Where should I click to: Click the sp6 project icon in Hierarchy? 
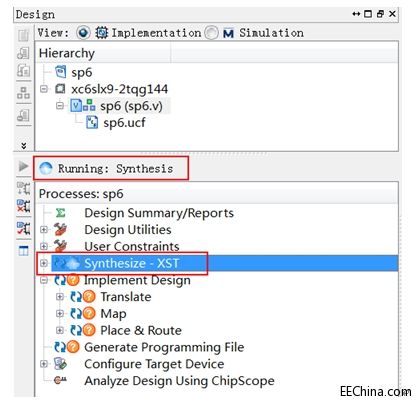(x=60, y=72)
